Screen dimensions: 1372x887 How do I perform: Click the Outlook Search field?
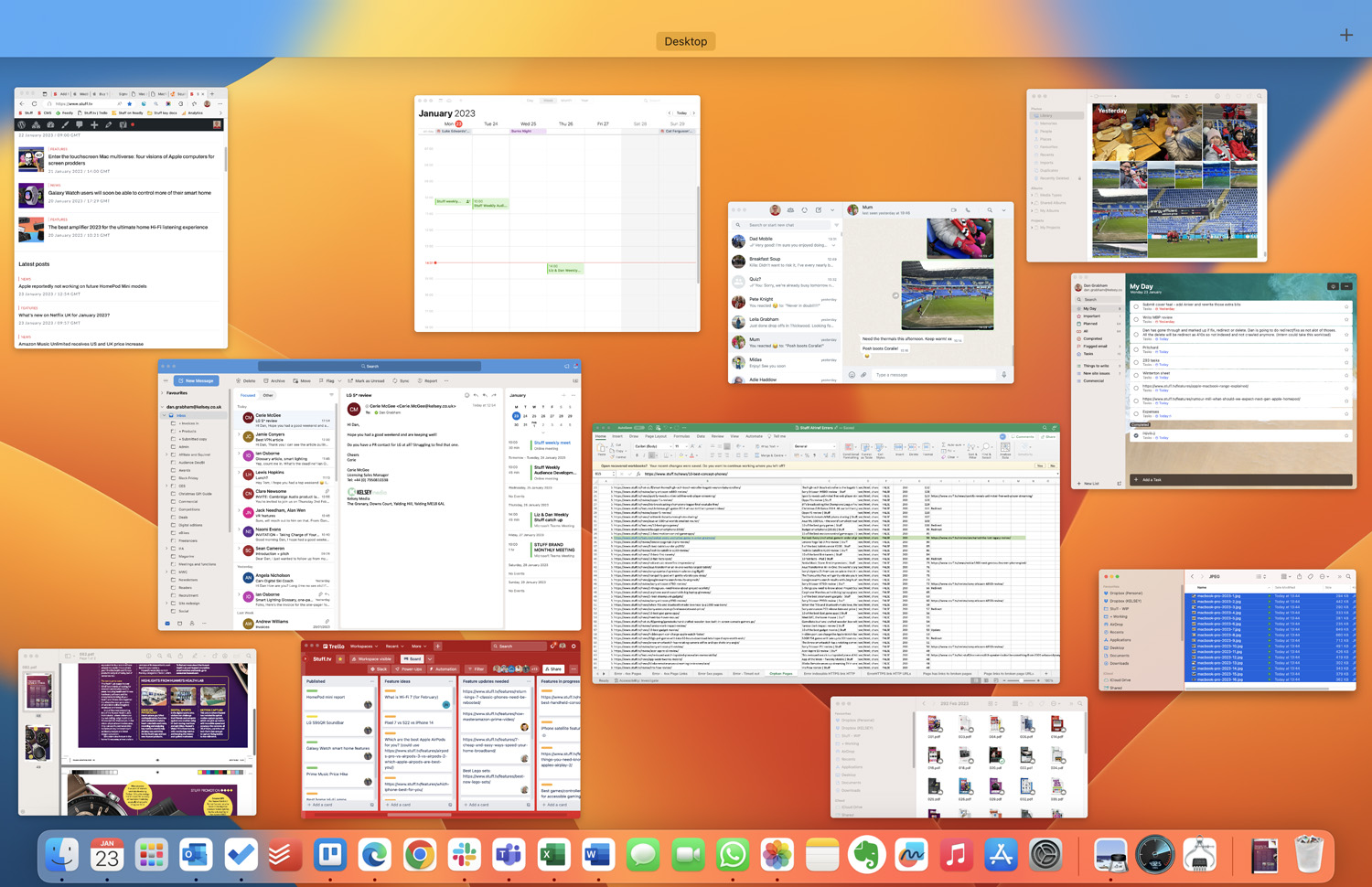coord(370,366)
